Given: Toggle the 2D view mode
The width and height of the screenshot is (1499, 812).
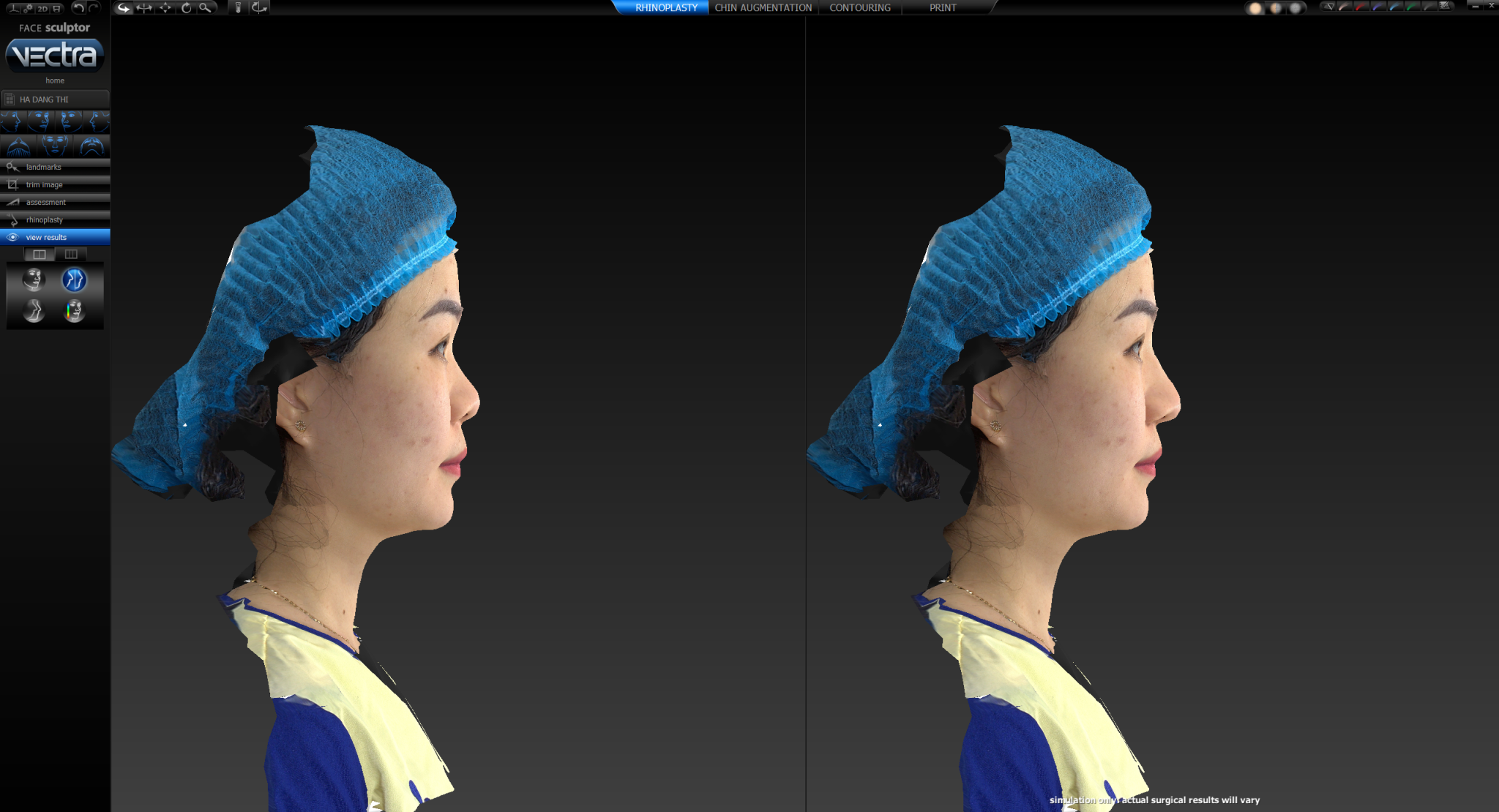Looking at the screenshot, I should tap(42, 9).
